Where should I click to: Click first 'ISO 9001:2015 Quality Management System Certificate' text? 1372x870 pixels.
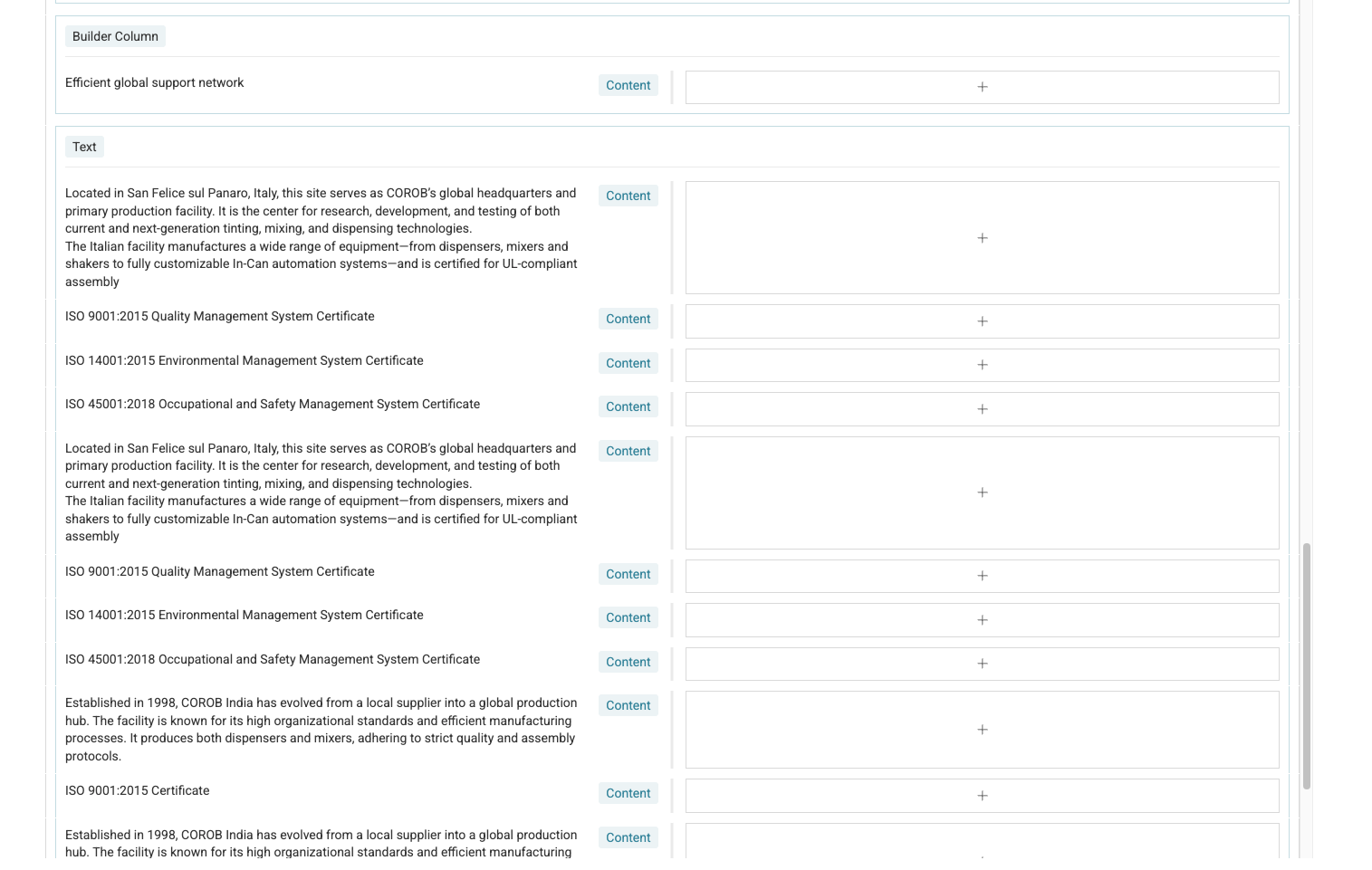[x=219, y=316]
